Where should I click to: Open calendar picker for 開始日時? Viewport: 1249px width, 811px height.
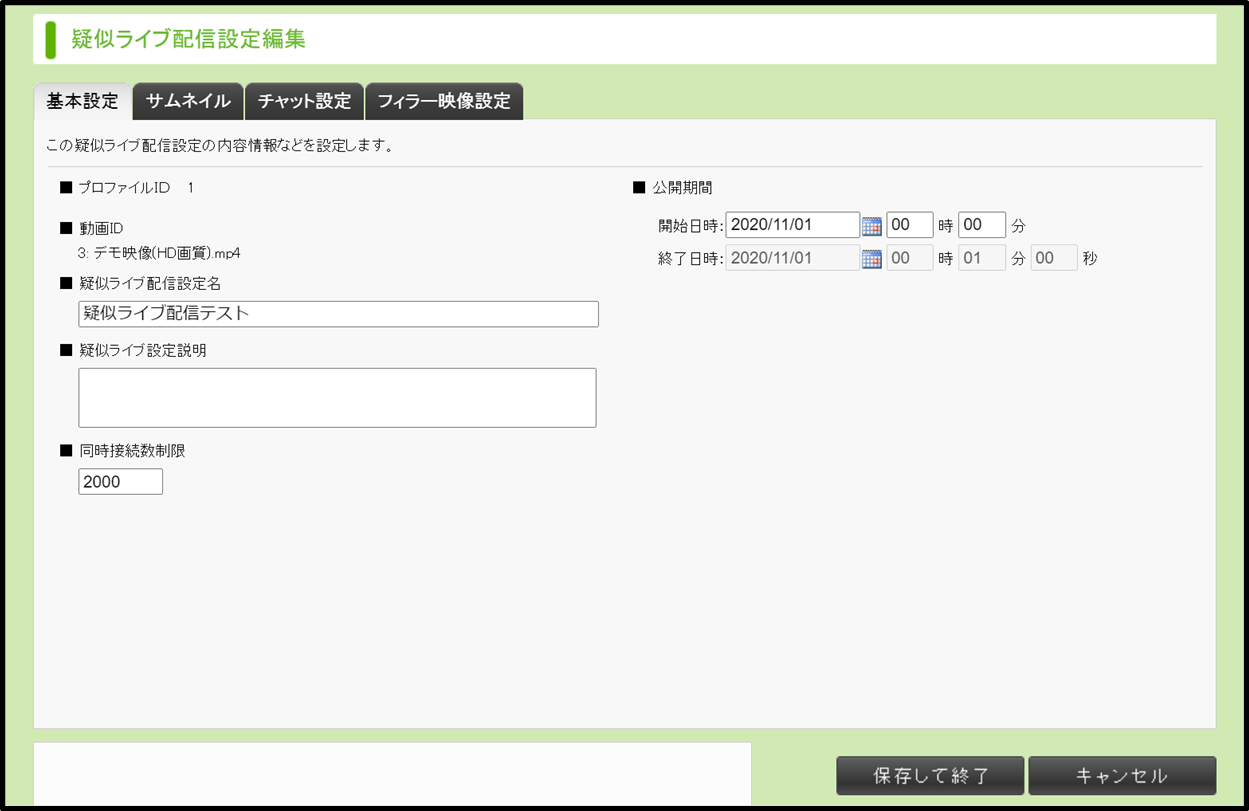[x=872, y=226]
